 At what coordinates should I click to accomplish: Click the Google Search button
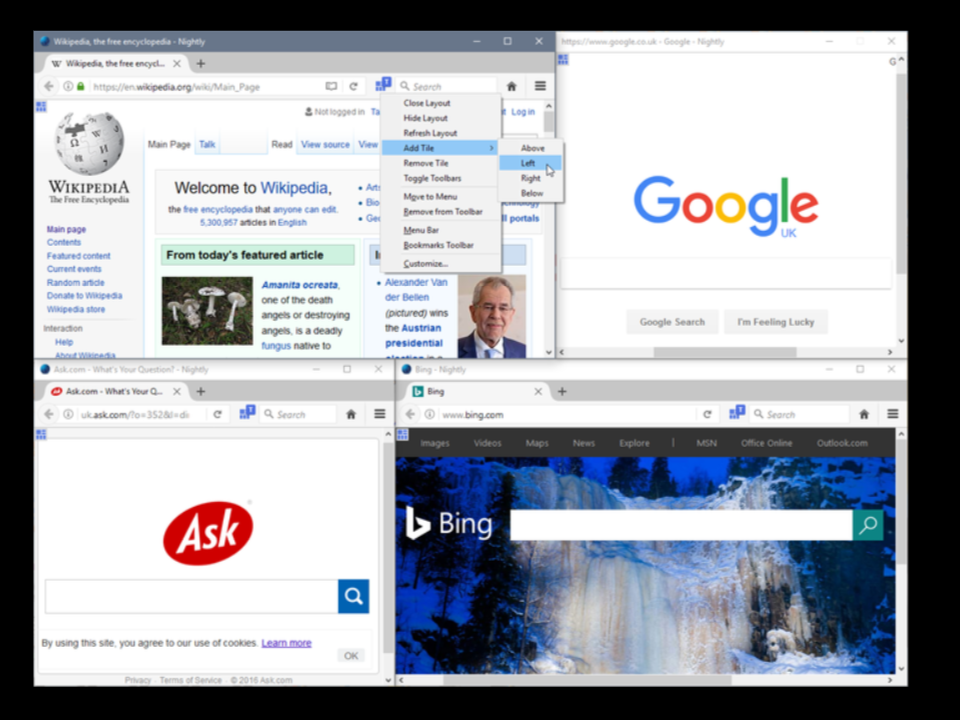(672, 322)
